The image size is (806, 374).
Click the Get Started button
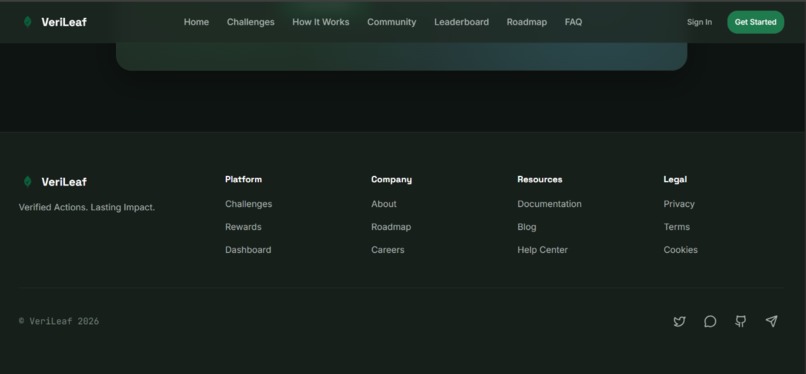coord(756,22)
